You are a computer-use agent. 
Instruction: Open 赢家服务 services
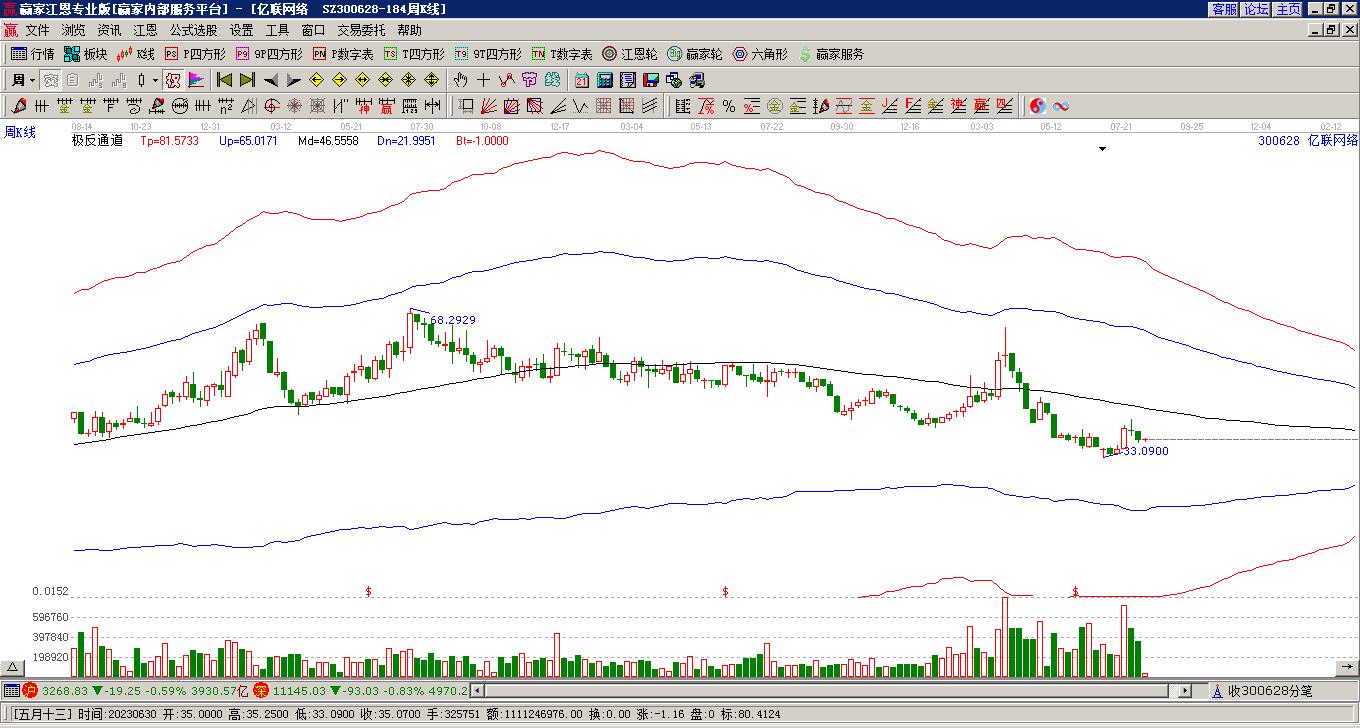click(831, 54)
